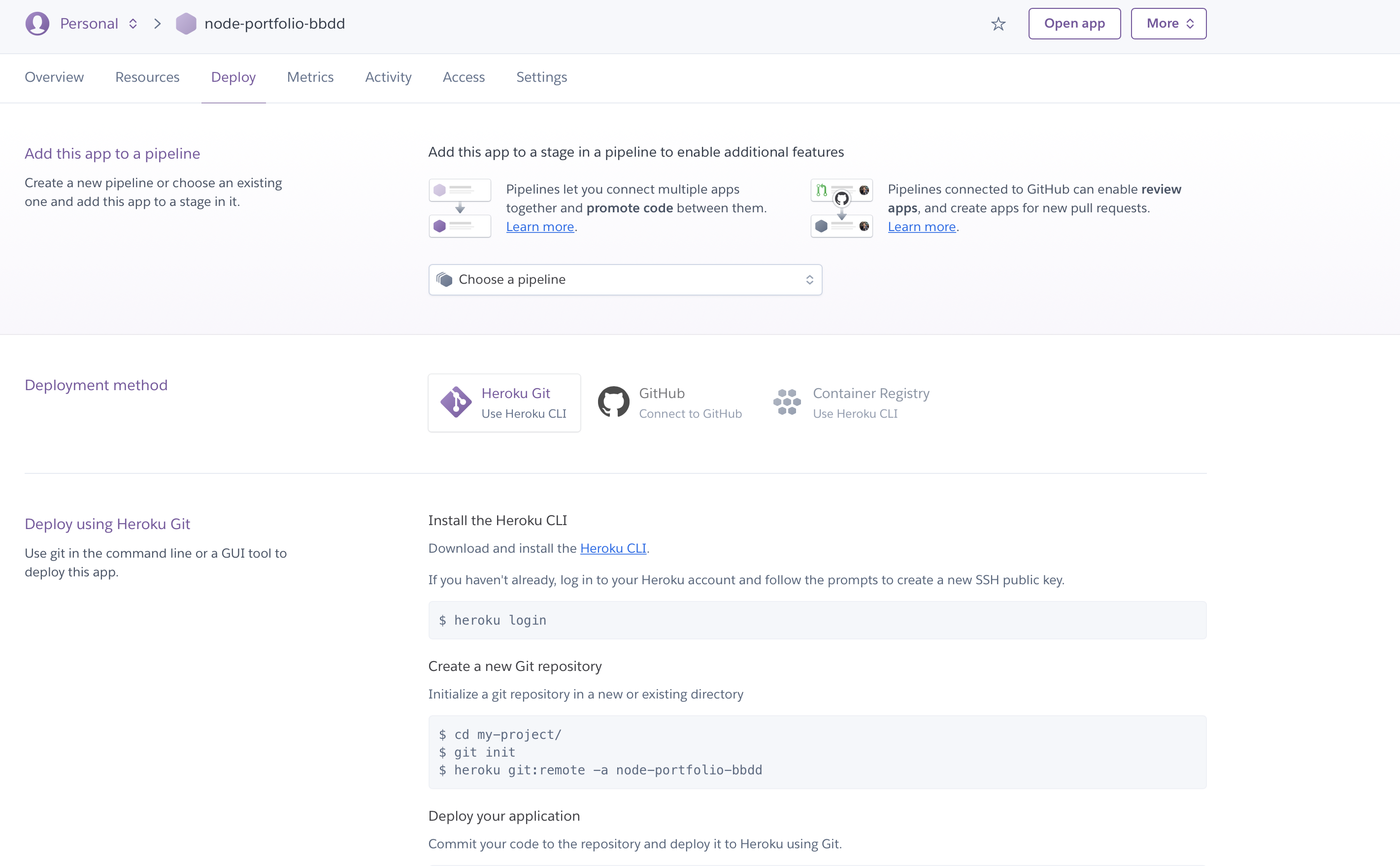Click the GitHub Octocat icon on Connect to GitHub card
This screenshot has width=1400, height=866.
click(613, 402)
